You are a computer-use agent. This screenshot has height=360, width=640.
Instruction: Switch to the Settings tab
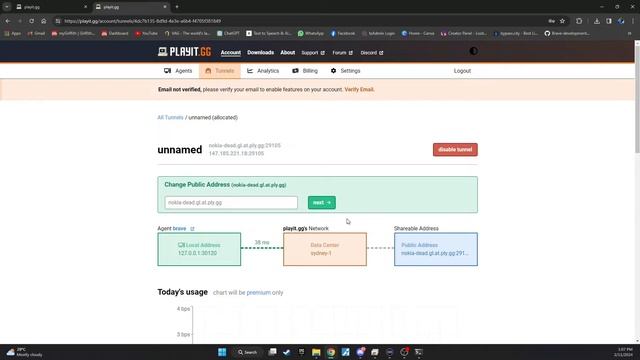point(345,71)
